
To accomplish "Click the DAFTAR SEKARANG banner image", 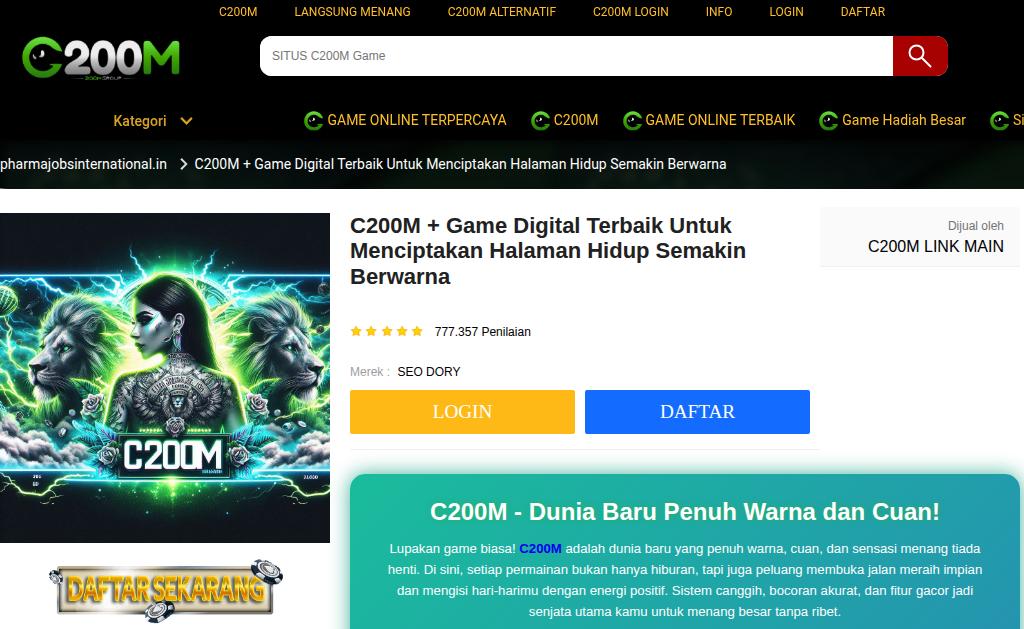I will point(165,589).
